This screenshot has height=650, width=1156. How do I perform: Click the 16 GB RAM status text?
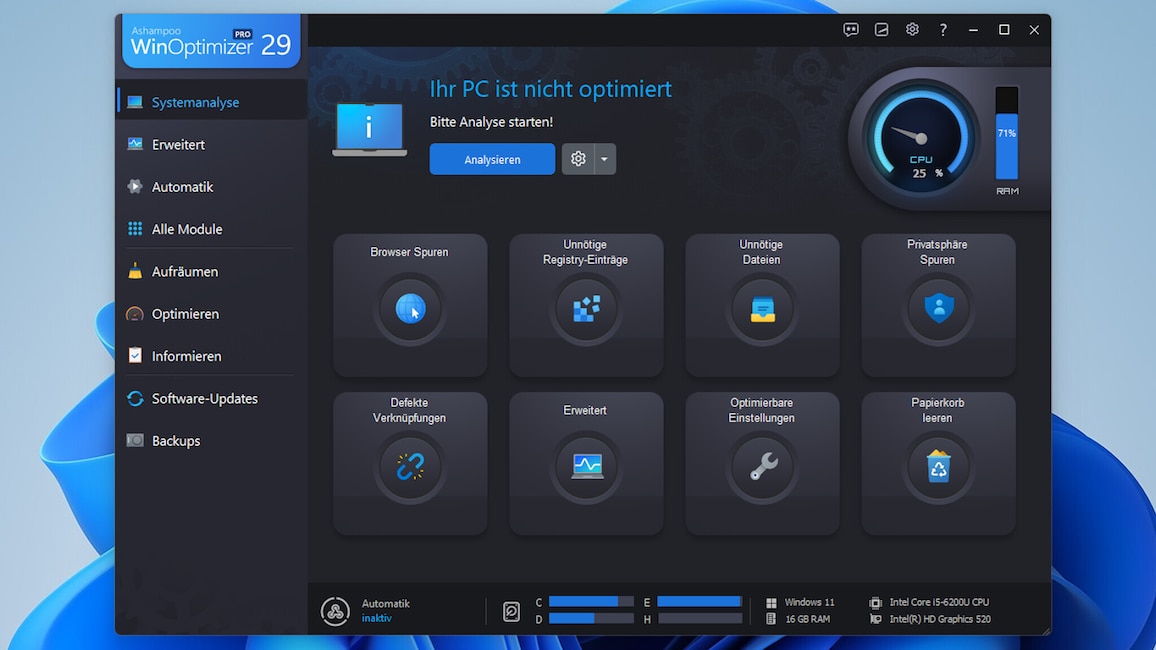click(x=807, y=619)
